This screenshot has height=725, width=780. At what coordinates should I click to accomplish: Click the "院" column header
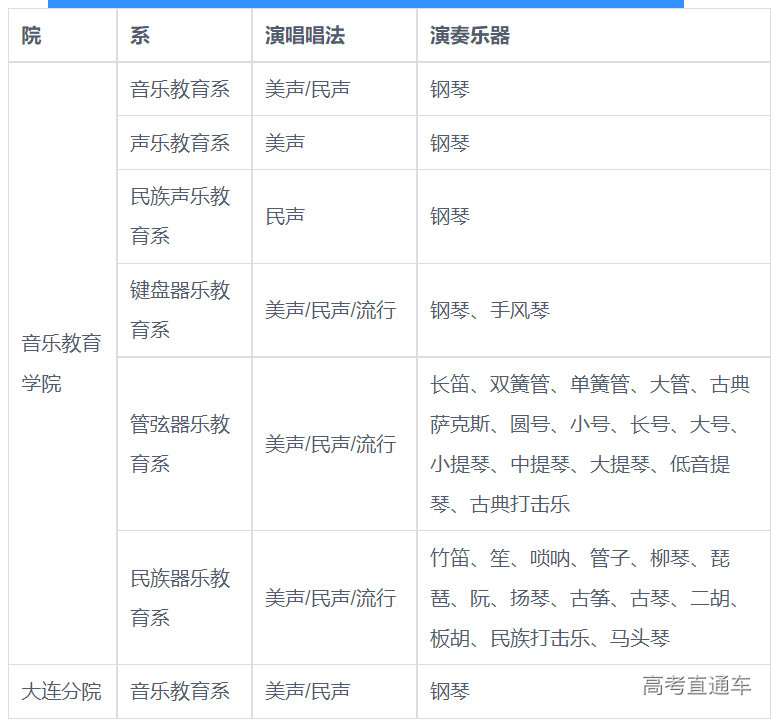(x=32, y=36)
